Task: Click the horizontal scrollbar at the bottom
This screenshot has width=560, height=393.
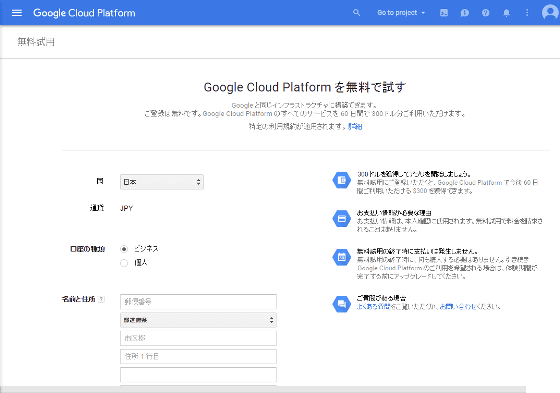Action: (x=263, y=389)
